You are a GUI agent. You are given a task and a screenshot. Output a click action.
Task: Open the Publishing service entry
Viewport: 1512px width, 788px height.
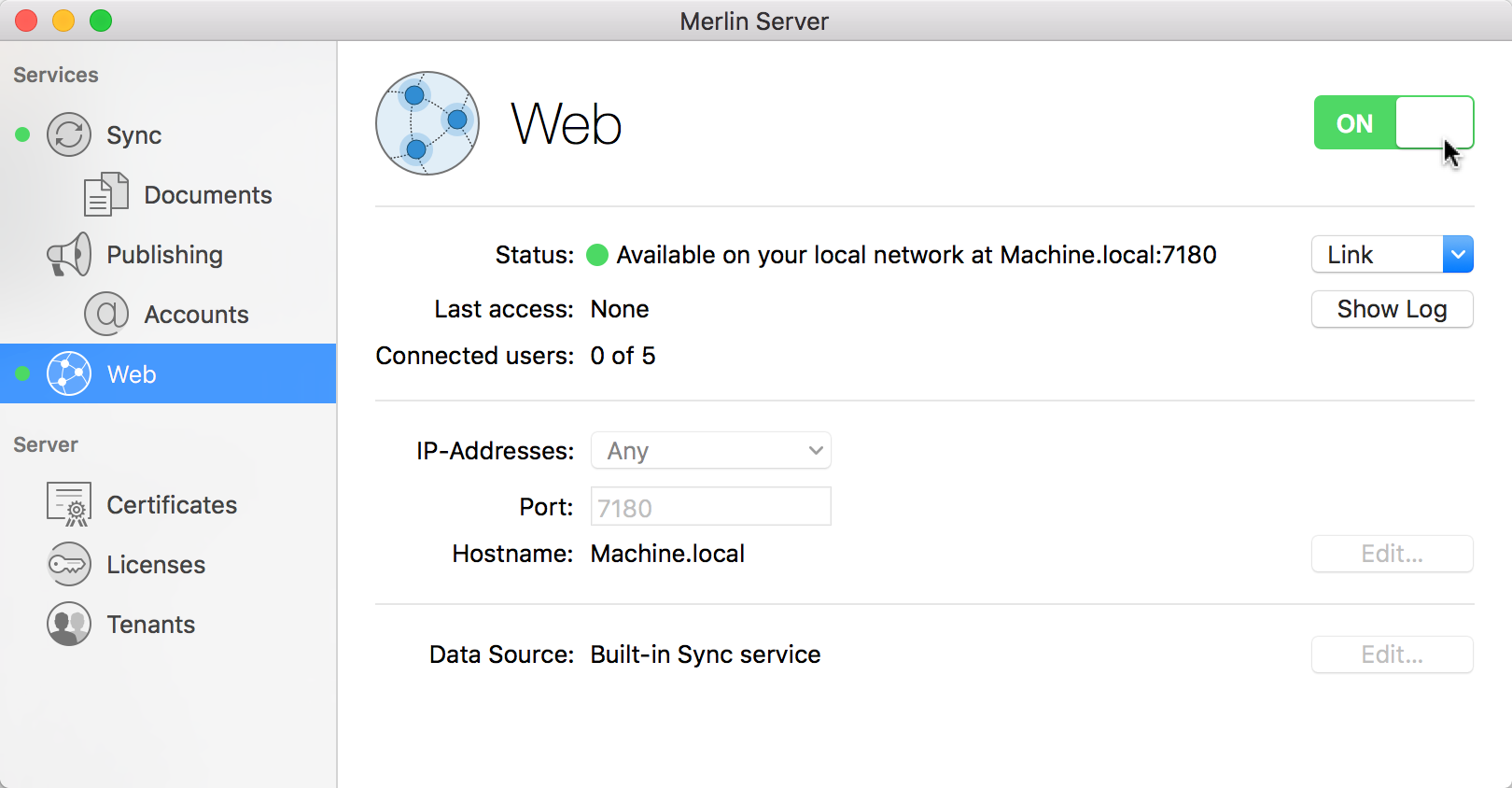(x=168, y=254)
